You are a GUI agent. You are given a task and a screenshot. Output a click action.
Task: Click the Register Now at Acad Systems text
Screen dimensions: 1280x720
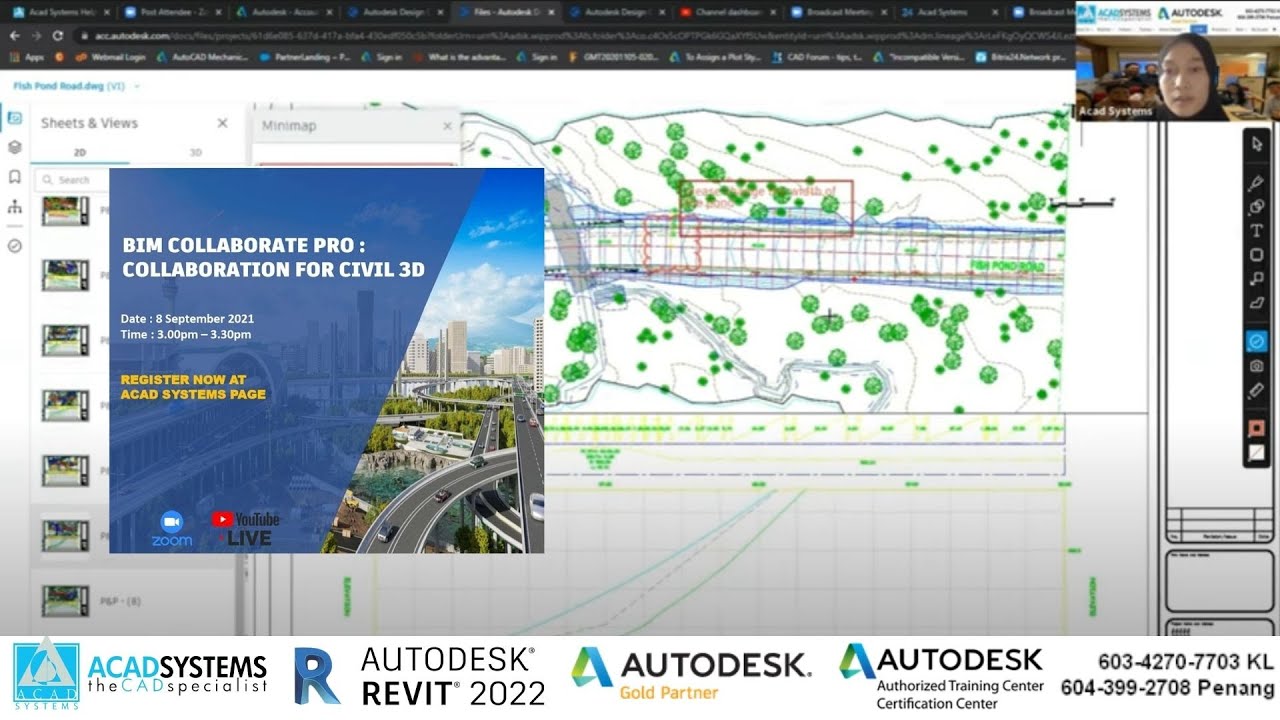click(x=193, y=387)
